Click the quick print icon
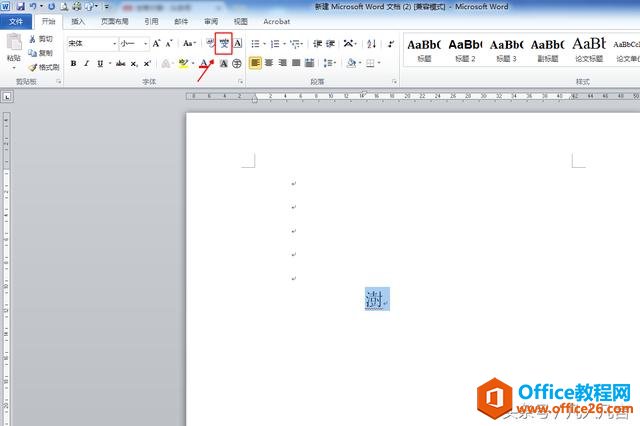Viewport: 640px width, 426px height. click(x=76, y=7)
